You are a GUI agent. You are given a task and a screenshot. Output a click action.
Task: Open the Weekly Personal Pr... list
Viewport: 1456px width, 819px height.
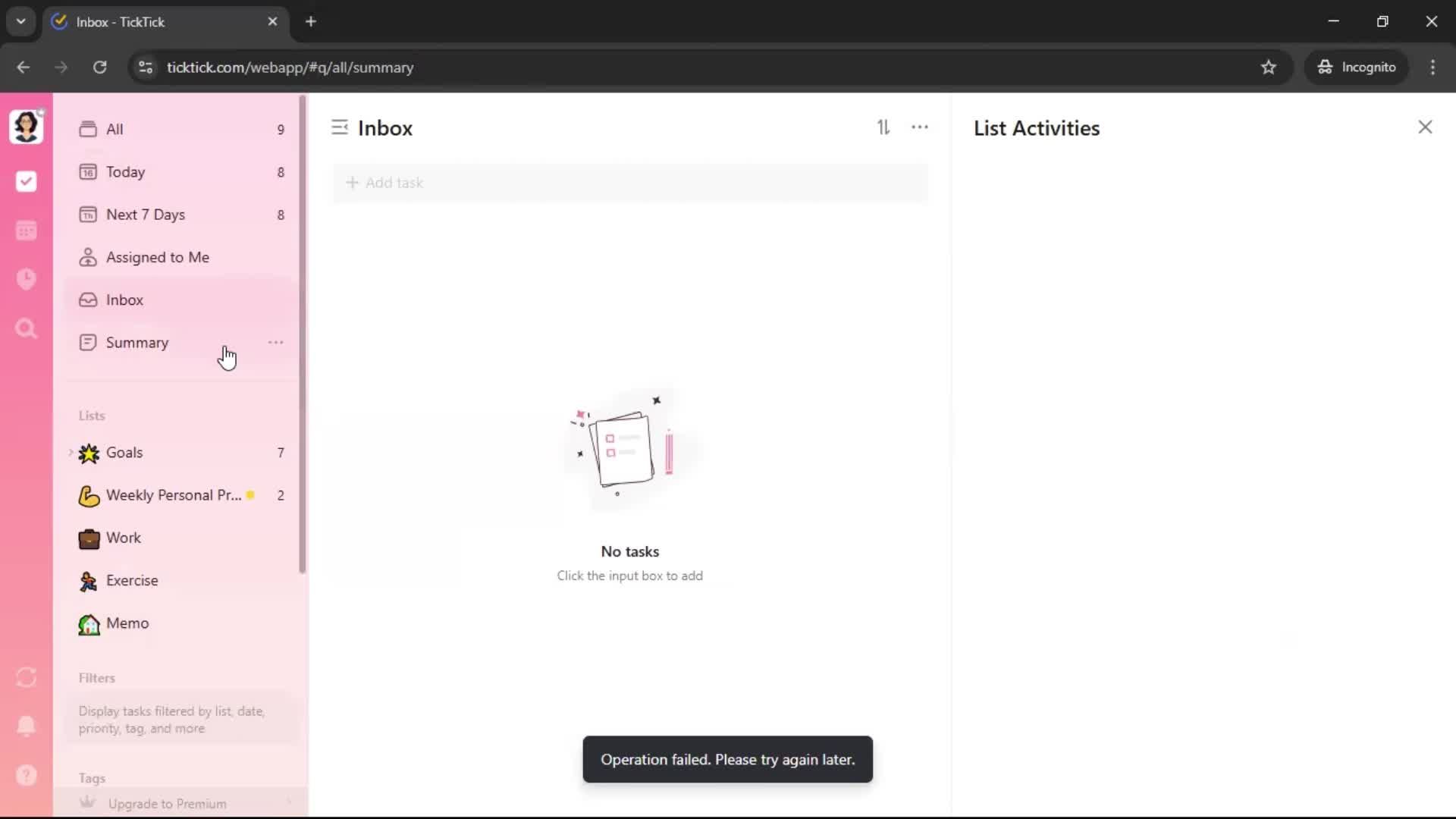(173, 495)
